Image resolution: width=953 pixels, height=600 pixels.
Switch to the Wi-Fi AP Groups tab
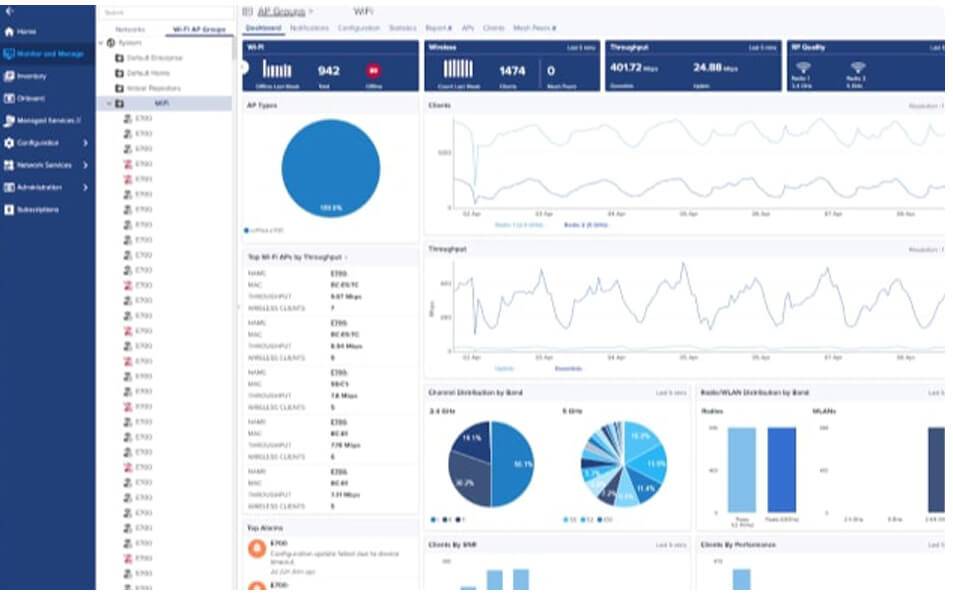pyautogui.click(x=199, y=29)
